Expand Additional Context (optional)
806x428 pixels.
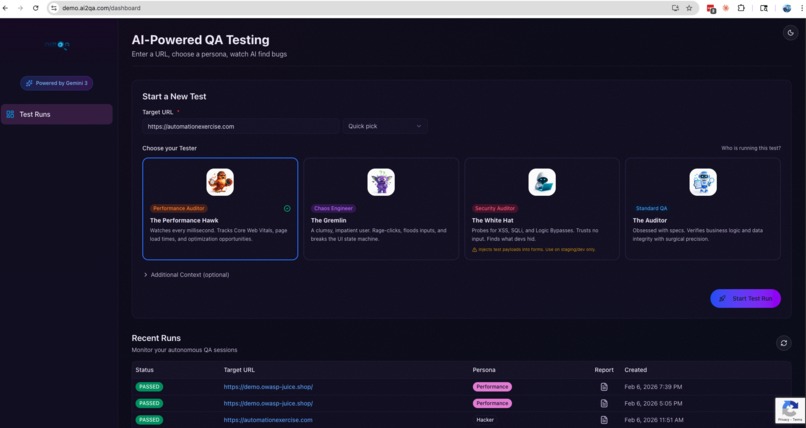point(187,275)
